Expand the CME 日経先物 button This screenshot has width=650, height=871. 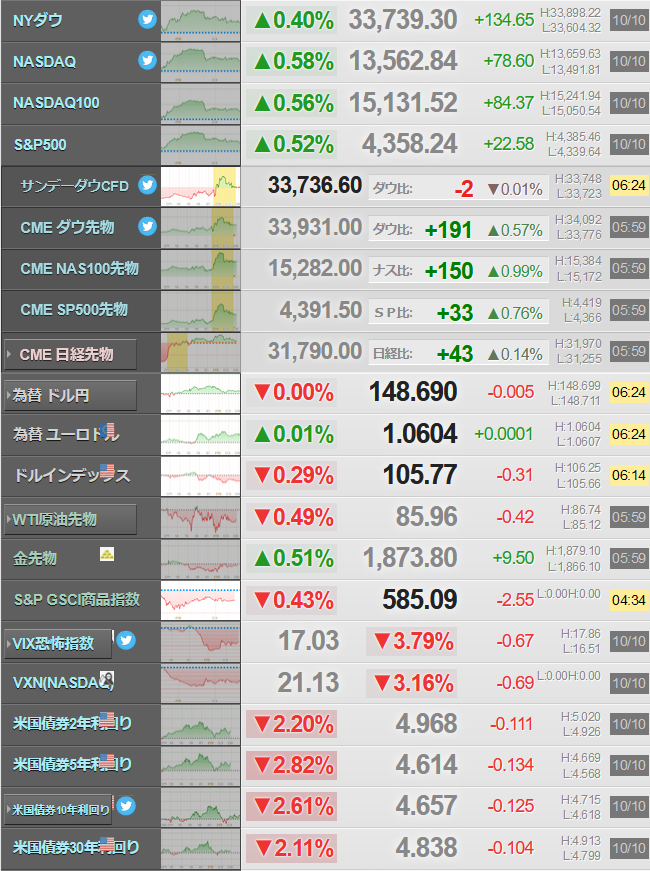(70, 354)
